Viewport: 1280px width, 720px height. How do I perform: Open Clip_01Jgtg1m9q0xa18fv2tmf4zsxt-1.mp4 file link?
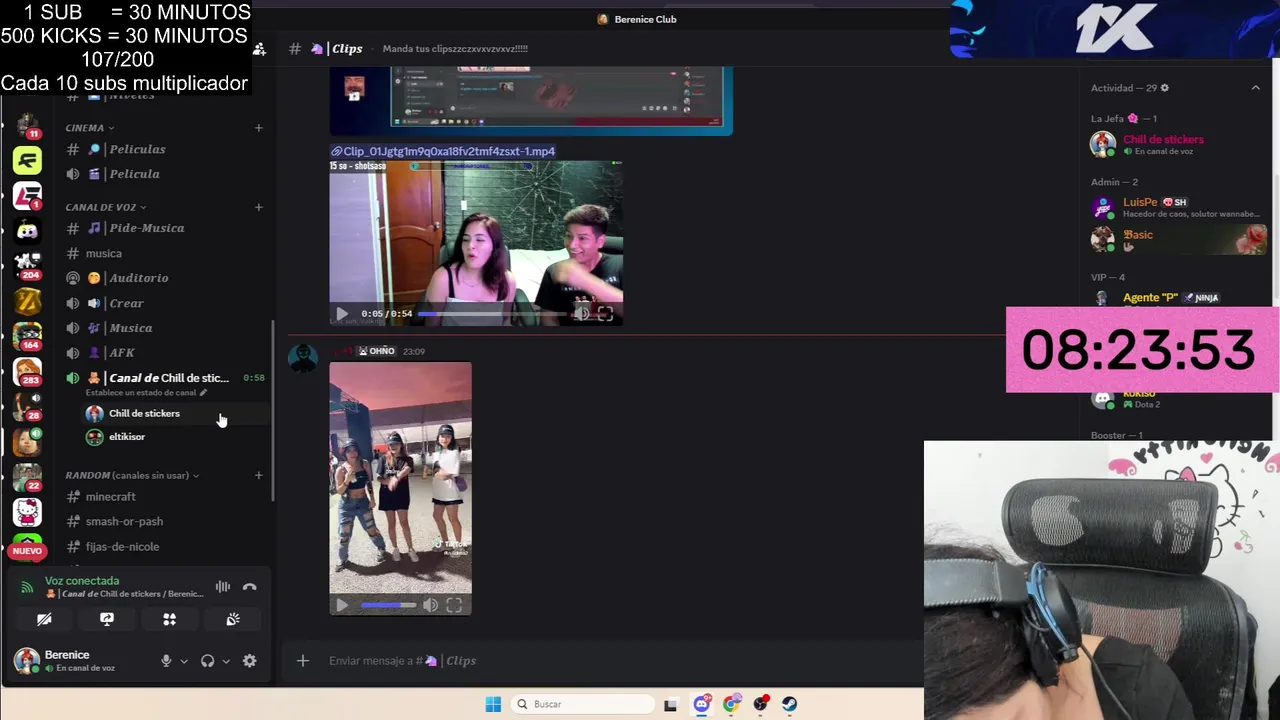coord(449,152)
